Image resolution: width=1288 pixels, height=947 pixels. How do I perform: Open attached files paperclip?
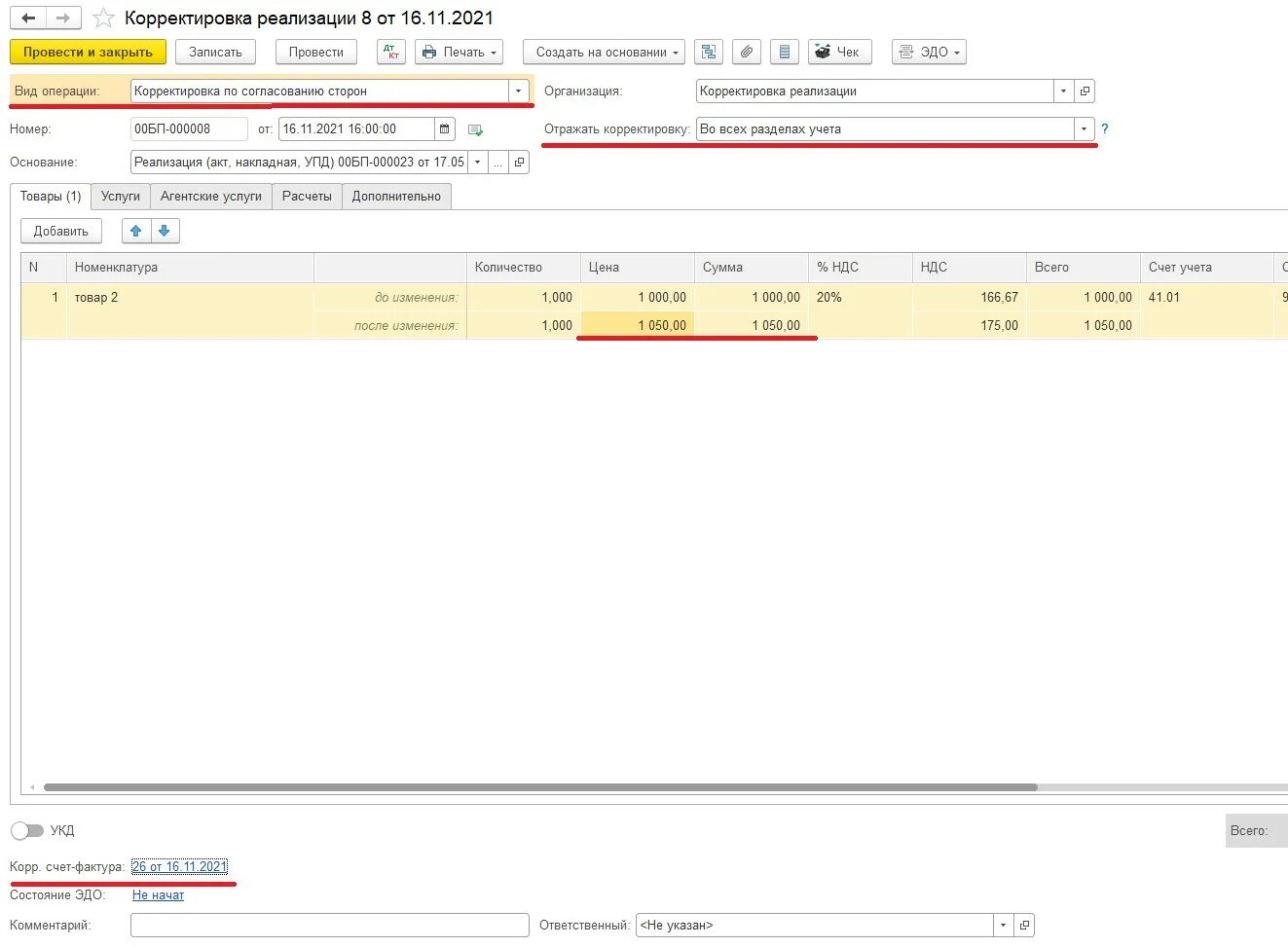tap(747, 52)
